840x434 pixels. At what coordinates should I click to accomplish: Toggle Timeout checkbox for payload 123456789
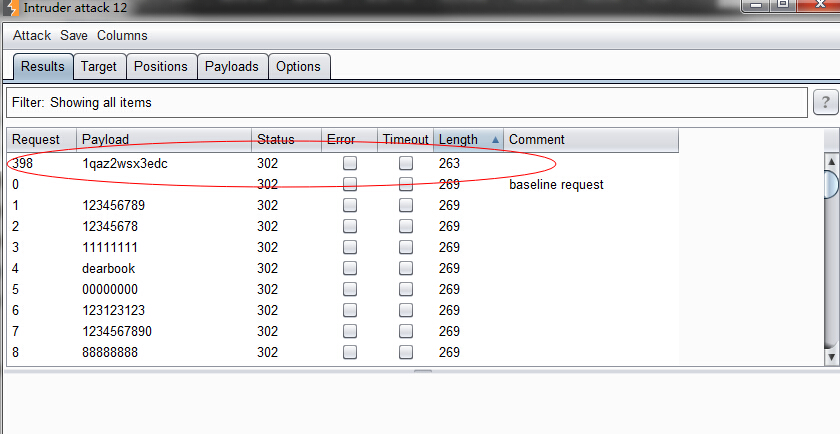(406, 205)
